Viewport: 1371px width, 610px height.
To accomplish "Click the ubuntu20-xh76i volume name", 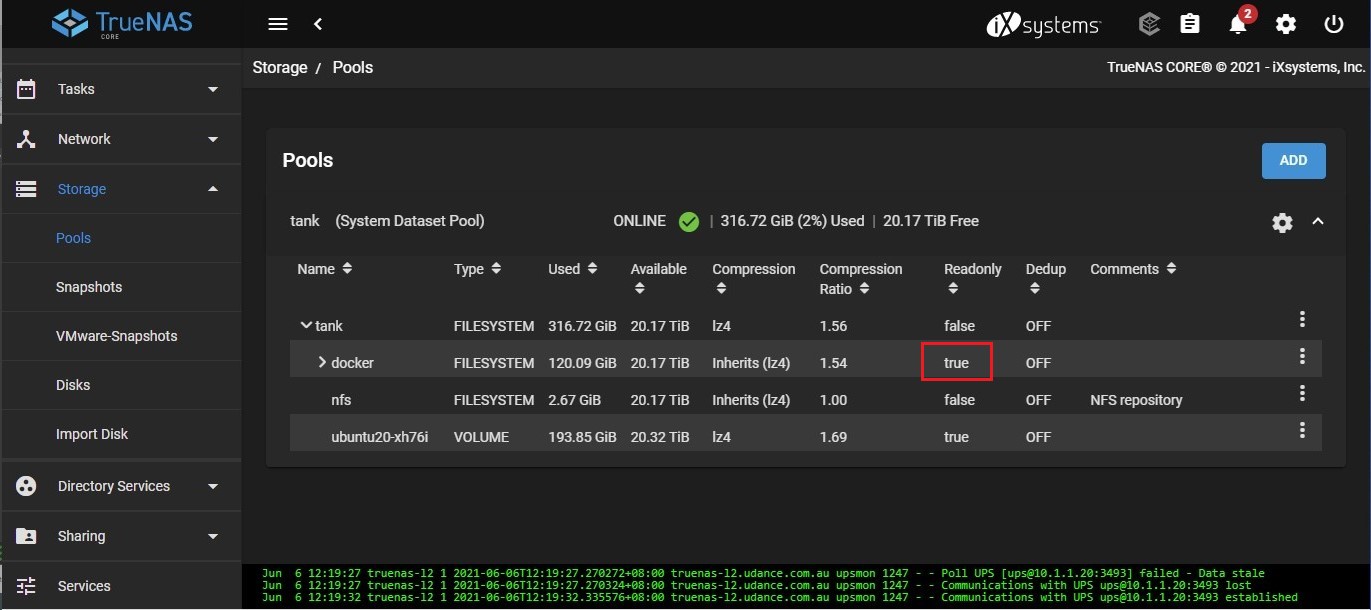I will click(x=380, y=437).
